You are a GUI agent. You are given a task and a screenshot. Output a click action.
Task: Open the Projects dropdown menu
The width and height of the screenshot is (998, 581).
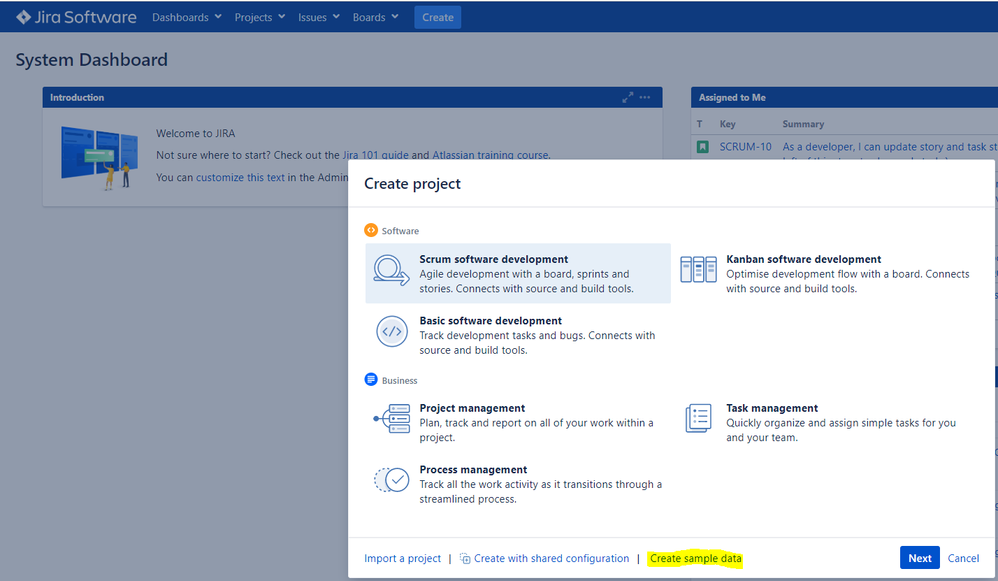[x=260, y=17]
